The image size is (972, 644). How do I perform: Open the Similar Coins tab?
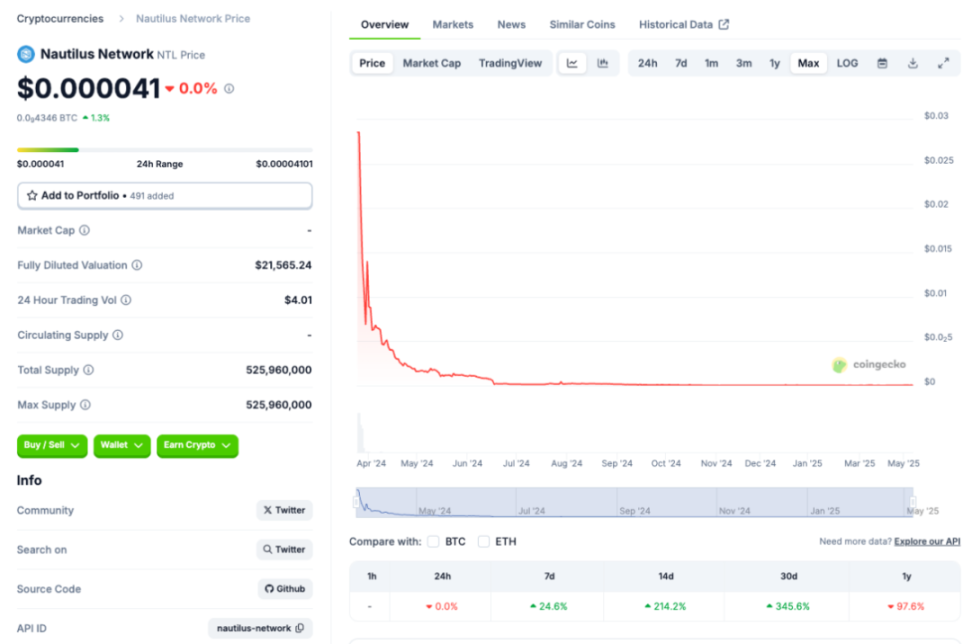coord(582,24)
